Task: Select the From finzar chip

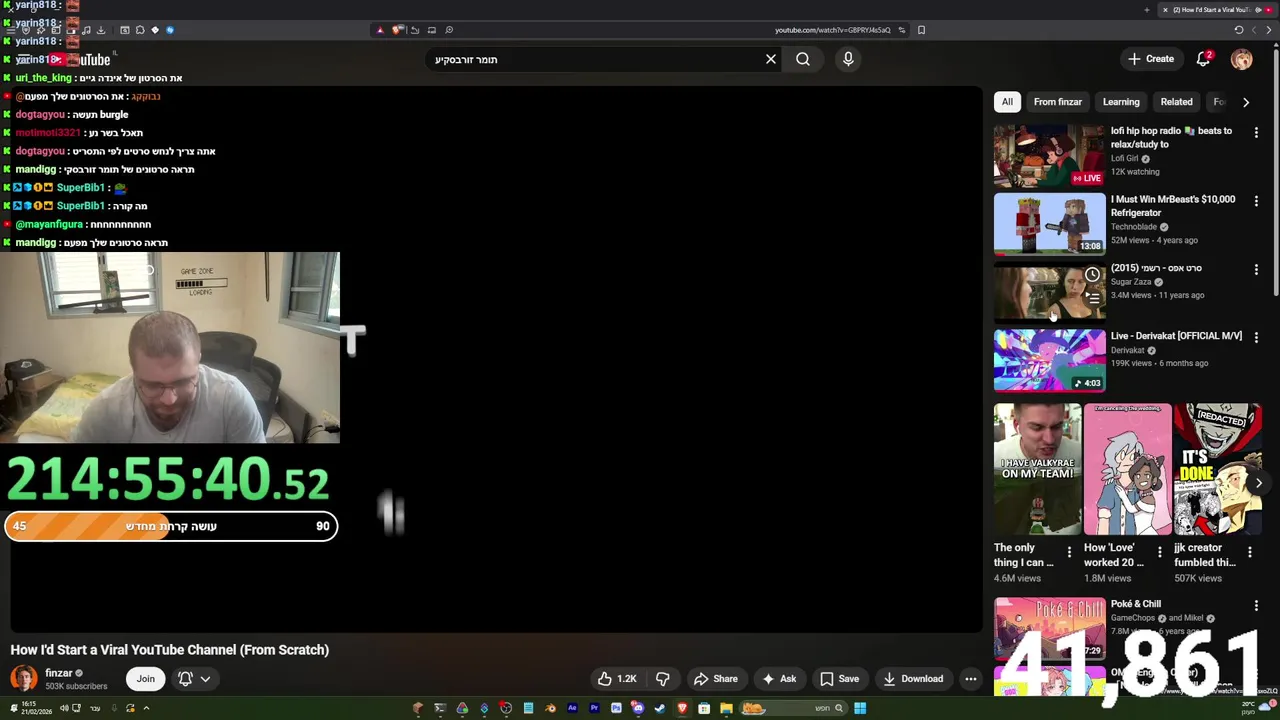Action: point(1057,102)
